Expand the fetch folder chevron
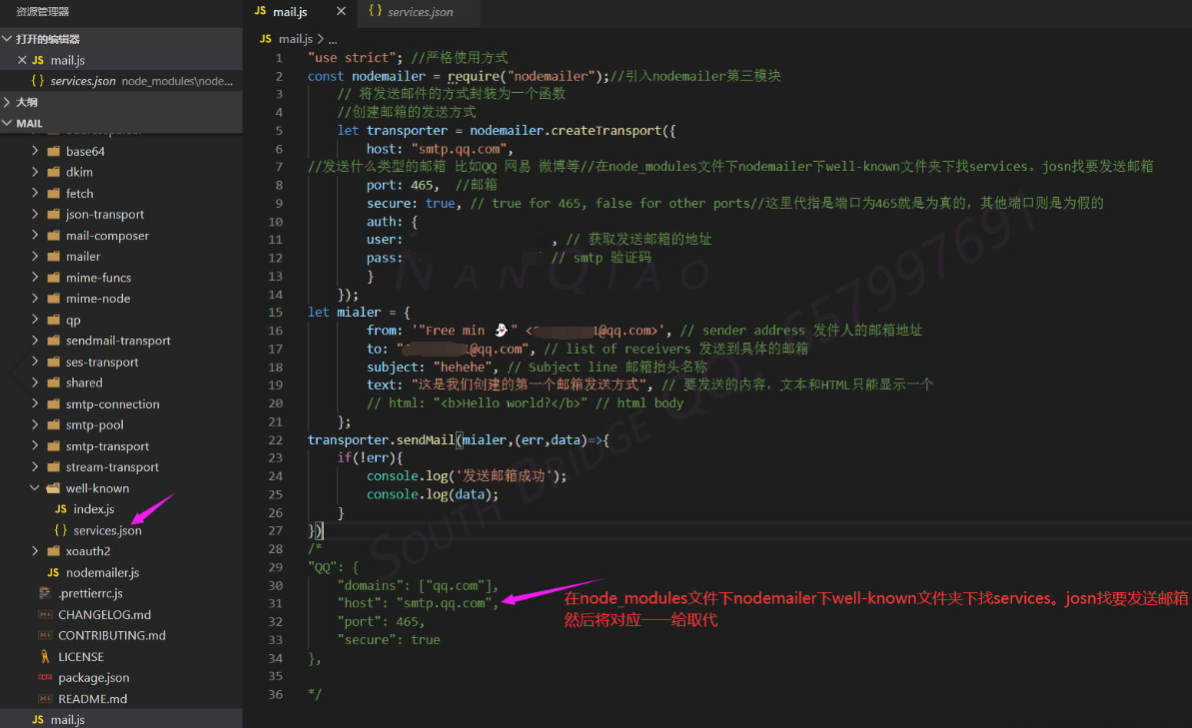The image size is (1192, 728). coord(35,193)
